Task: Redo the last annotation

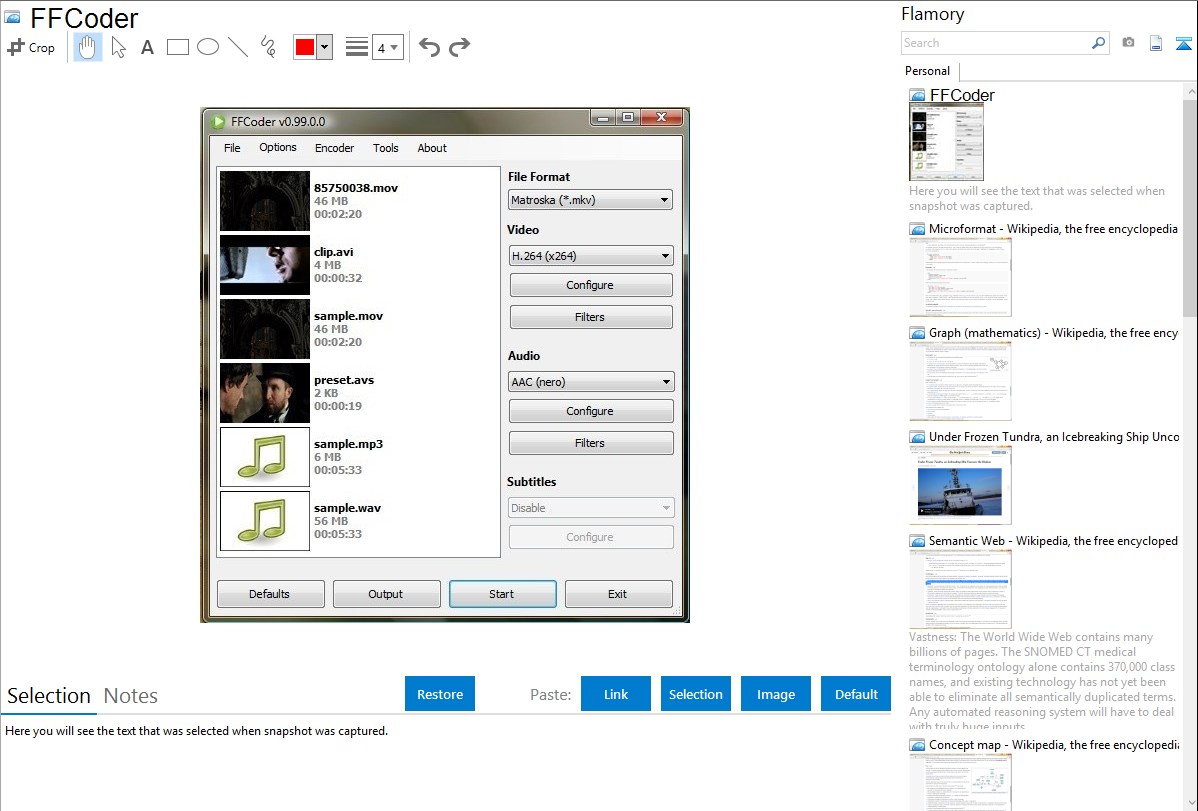Action: (459, 47)
